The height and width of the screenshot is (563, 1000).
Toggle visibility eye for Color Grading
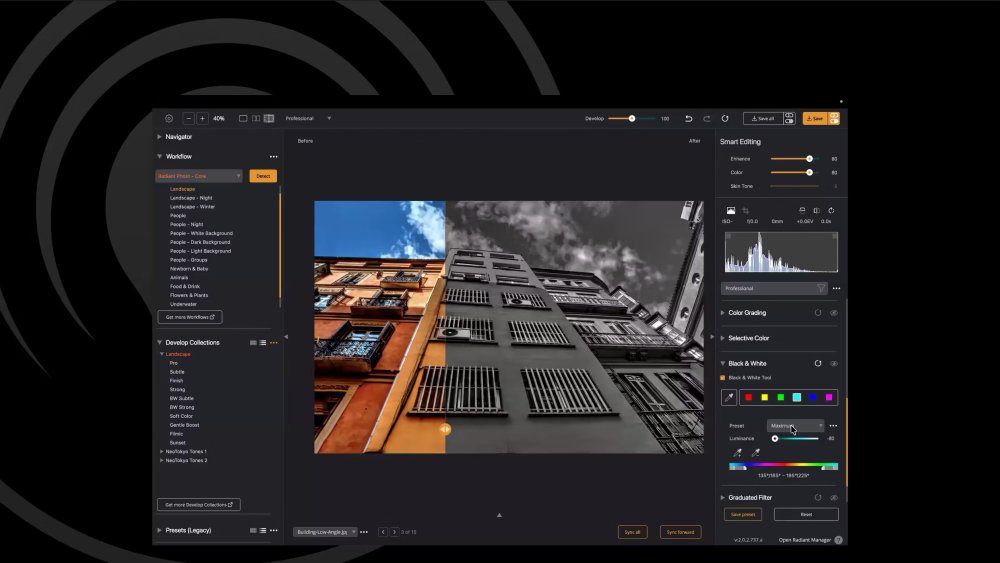click(834, 313)
